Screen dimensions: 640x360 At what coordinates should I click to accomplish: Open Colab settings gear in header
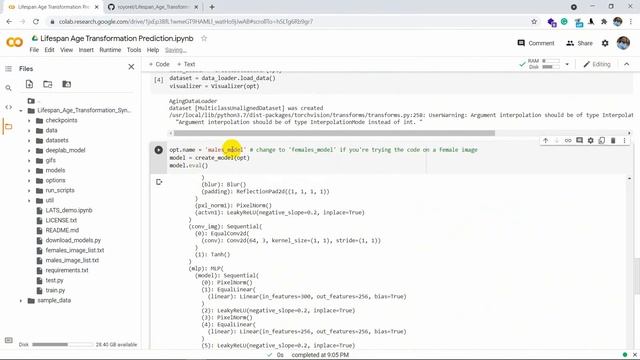pyautogui.click(x=605, y=43)
